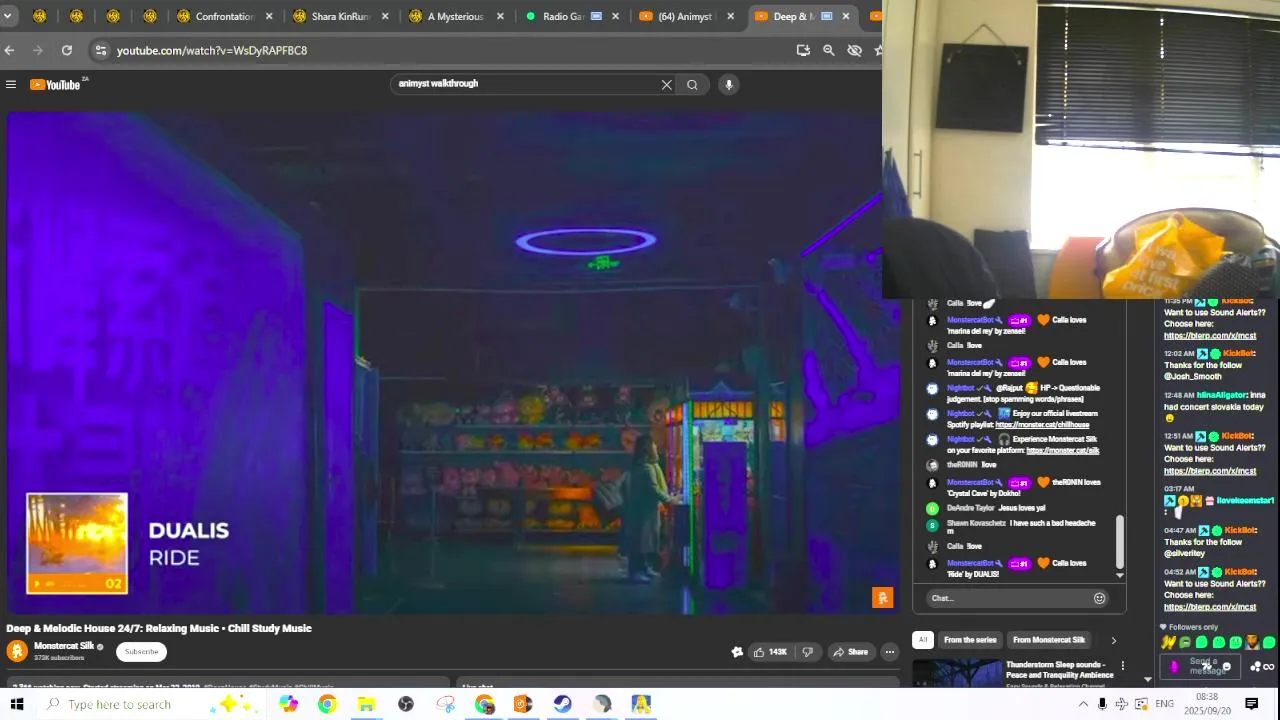Open options for Thunderstorm Sleep sounds video
The height and width of the screenshot is (720, 1280).
(x=1122, y=665)
